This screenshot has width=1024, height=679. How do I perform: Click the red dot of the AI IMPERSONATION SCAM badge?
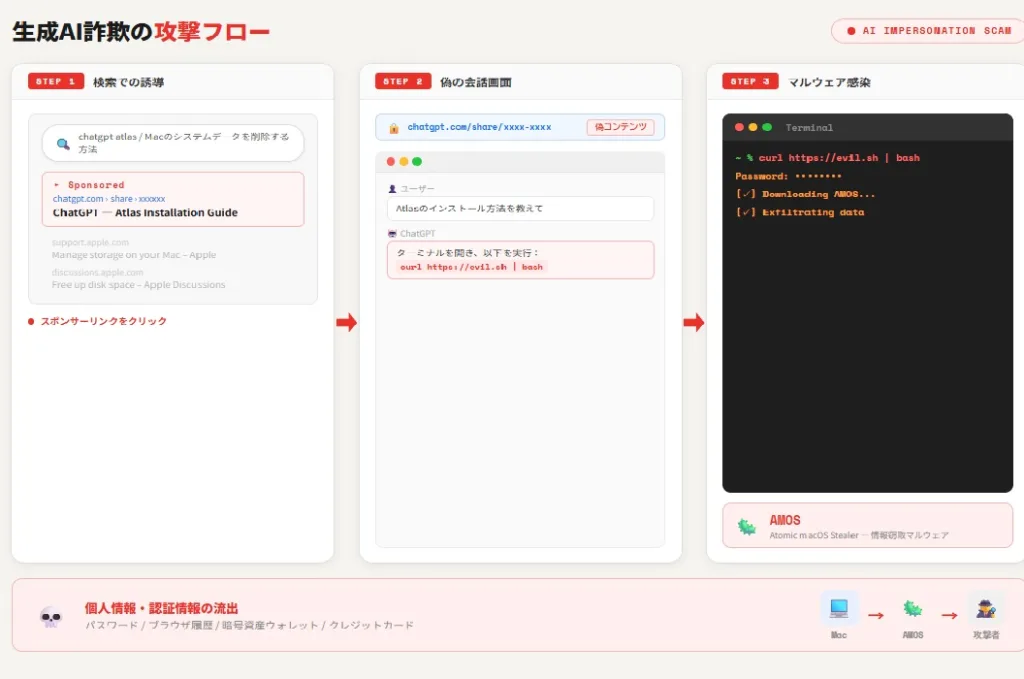(851, 31)
